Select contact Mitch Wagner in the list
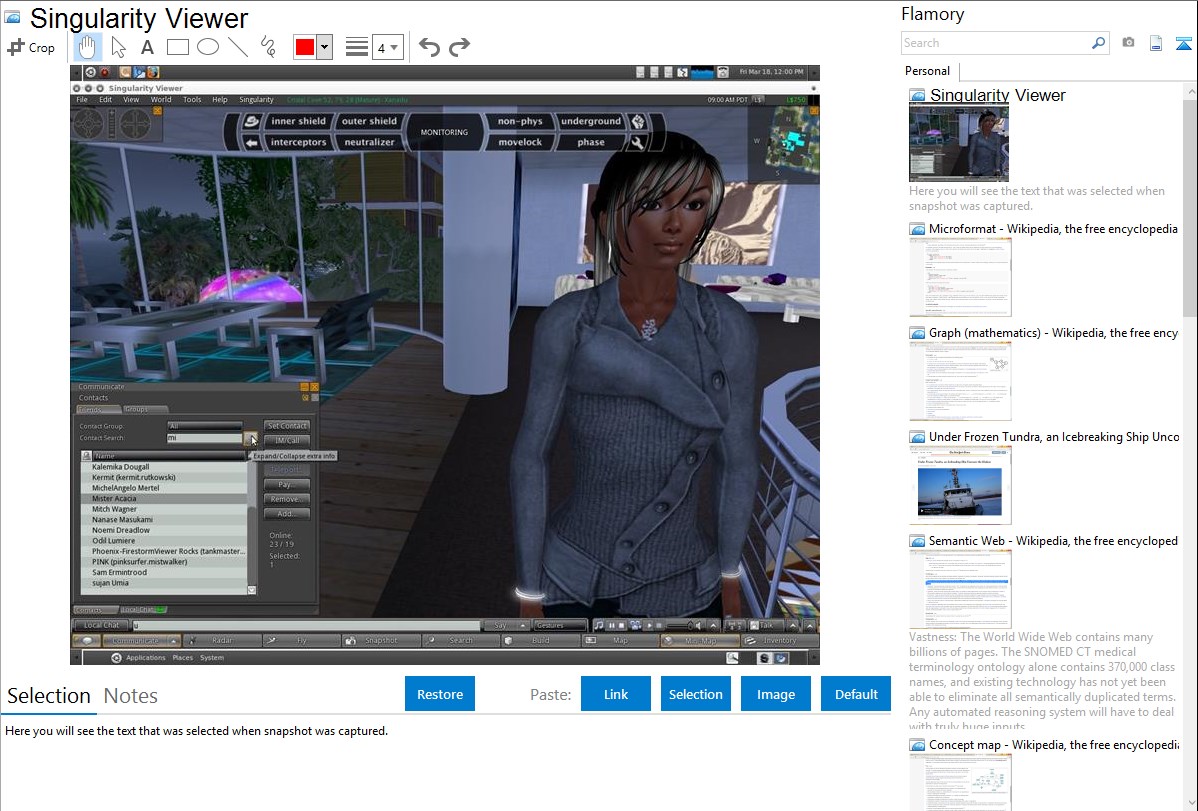Viewport: 1198px width, 811px height. pyautogui.click(x=164, y=509)
